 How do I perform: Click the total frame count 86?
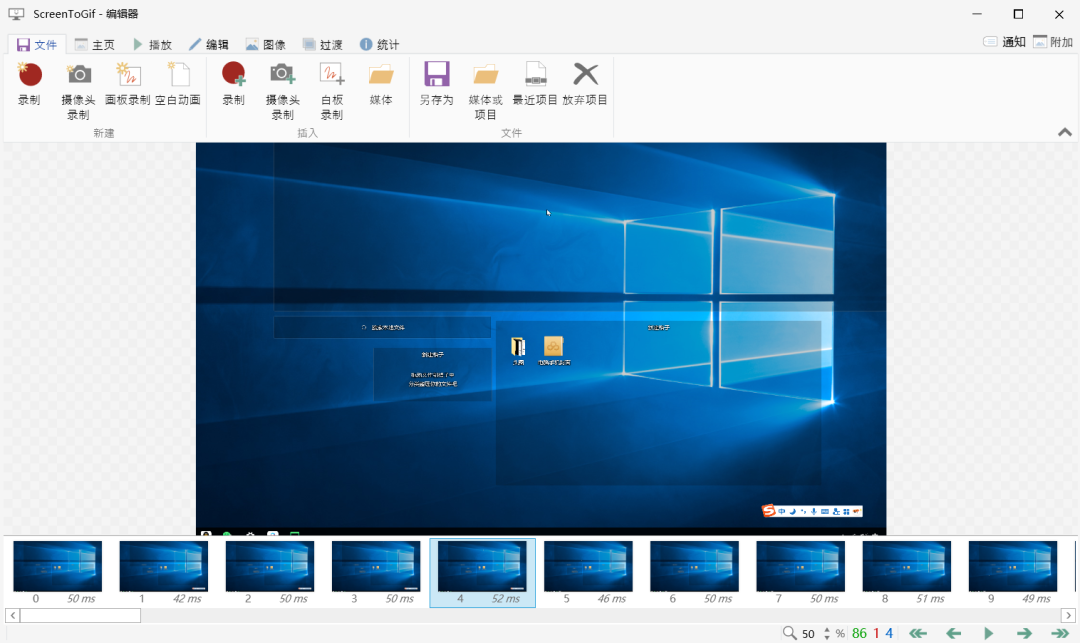tap(859, 633)
